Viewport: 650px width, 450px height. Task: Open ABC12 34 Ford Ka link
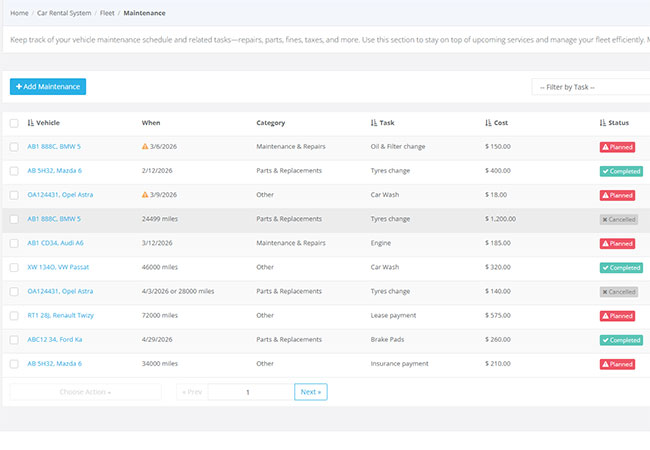pyautogui.click(x=55, y=339)
